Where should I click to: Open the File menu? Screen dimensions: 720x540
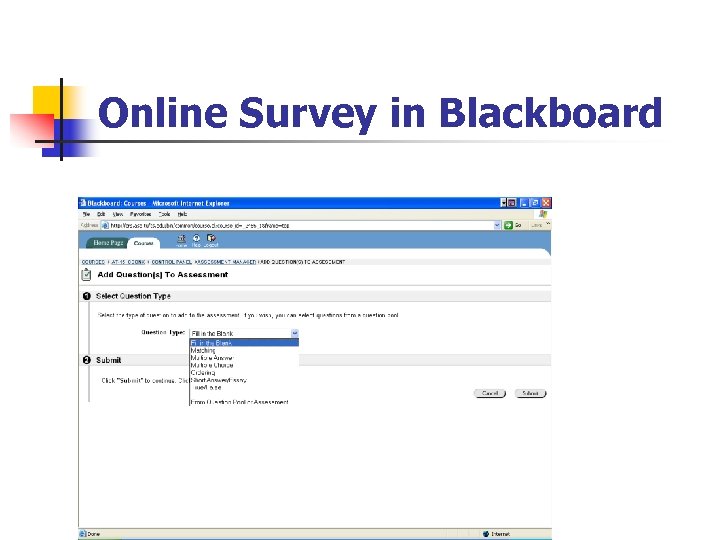(86, 214)
